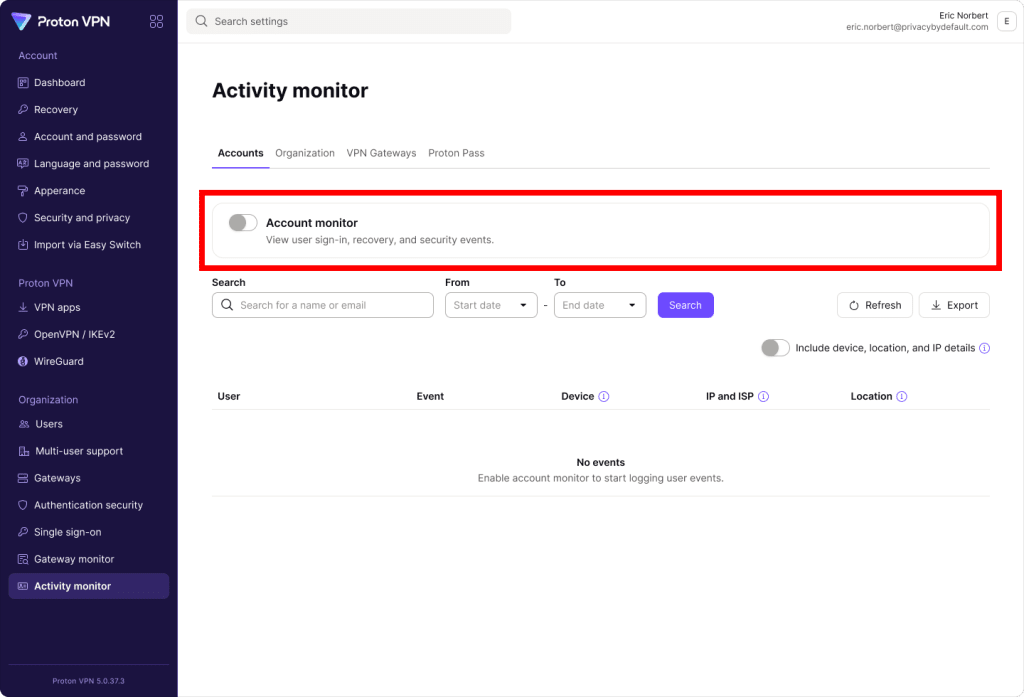Click the Dashboard icon in the sidebar

click(23, 82)
